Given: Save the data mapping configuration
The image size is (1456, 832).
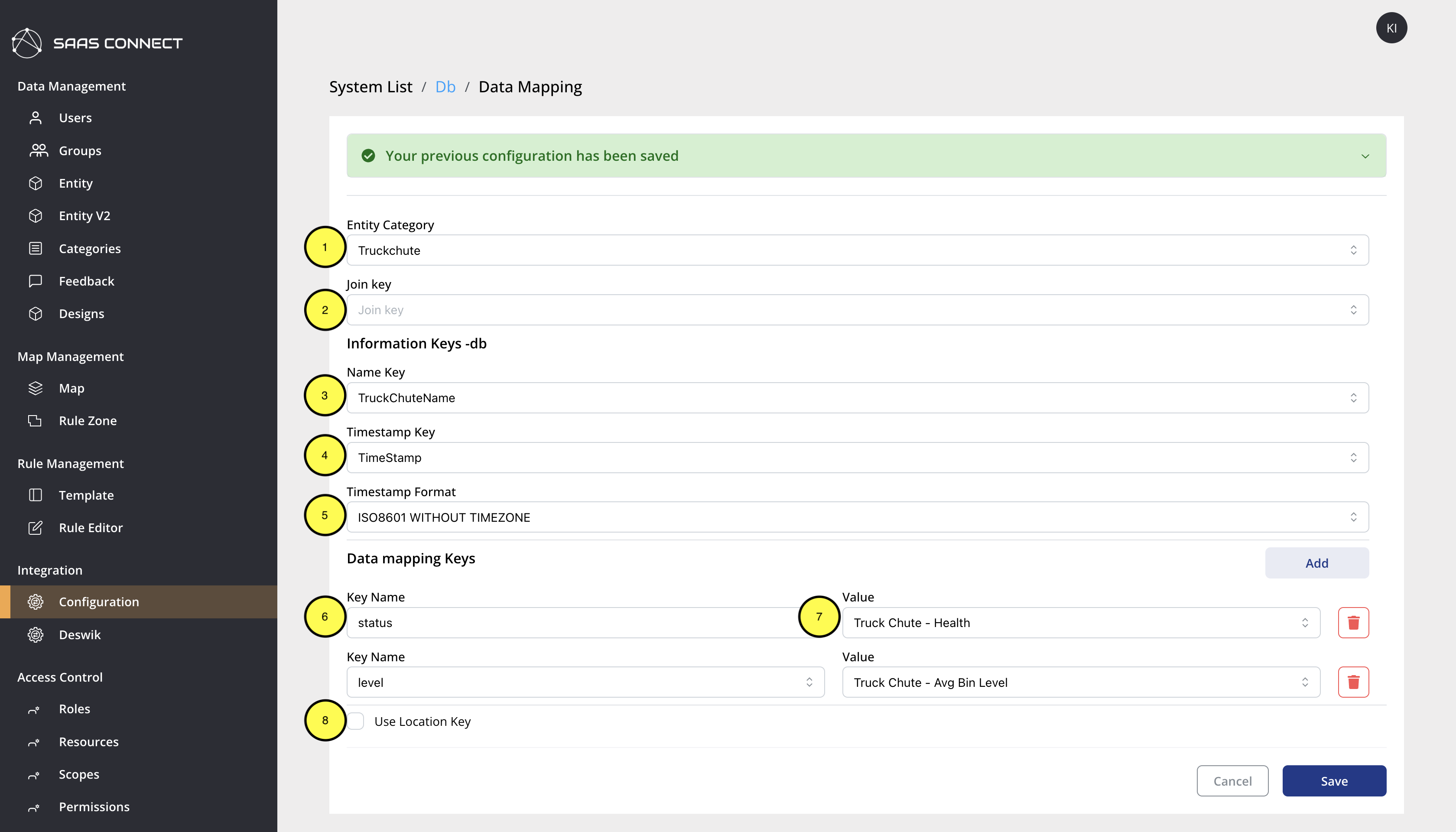Looking at the screenshot, I should (1334, 780).
